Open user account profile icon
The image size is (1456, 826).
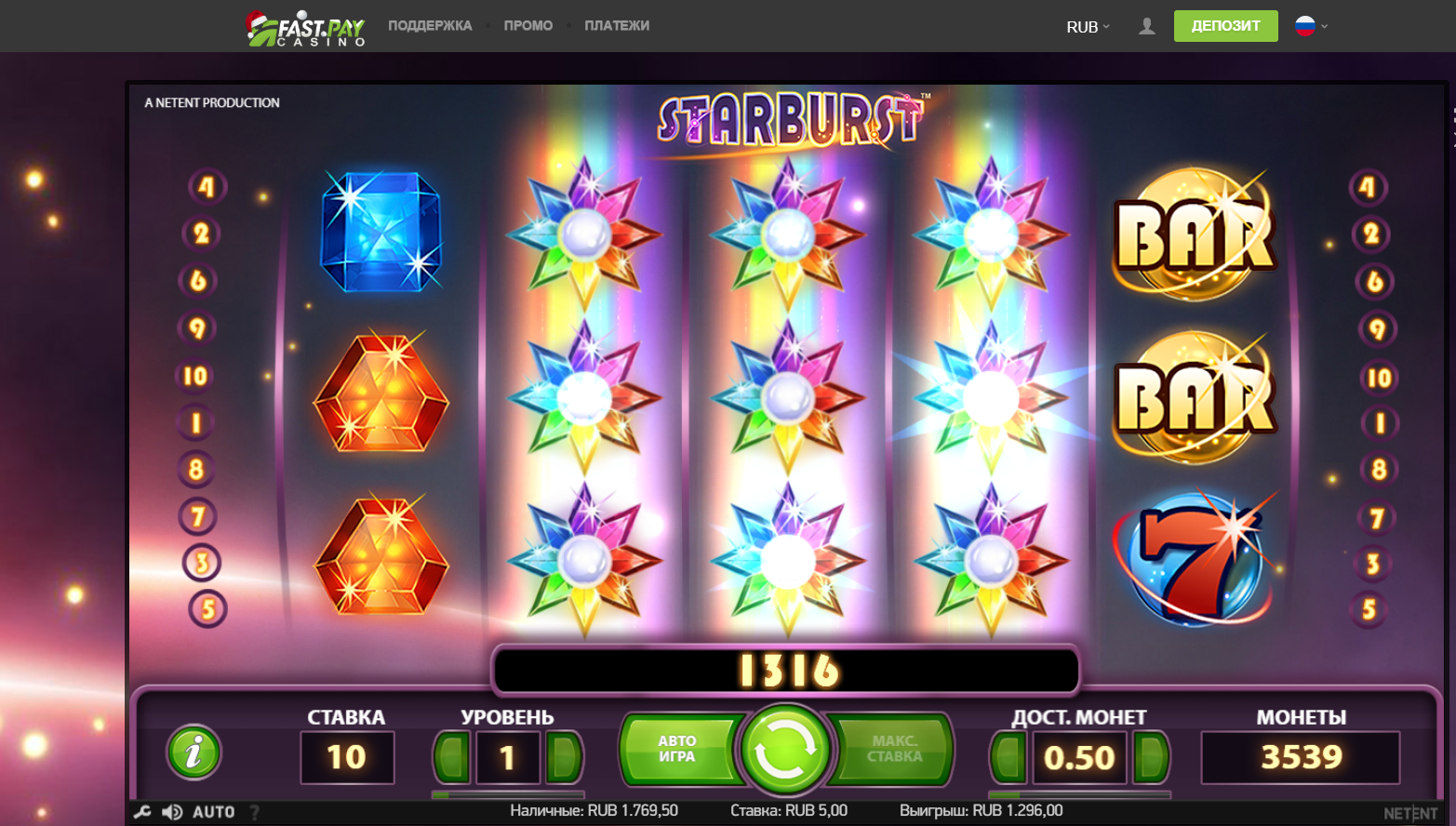pos(1147,26)
